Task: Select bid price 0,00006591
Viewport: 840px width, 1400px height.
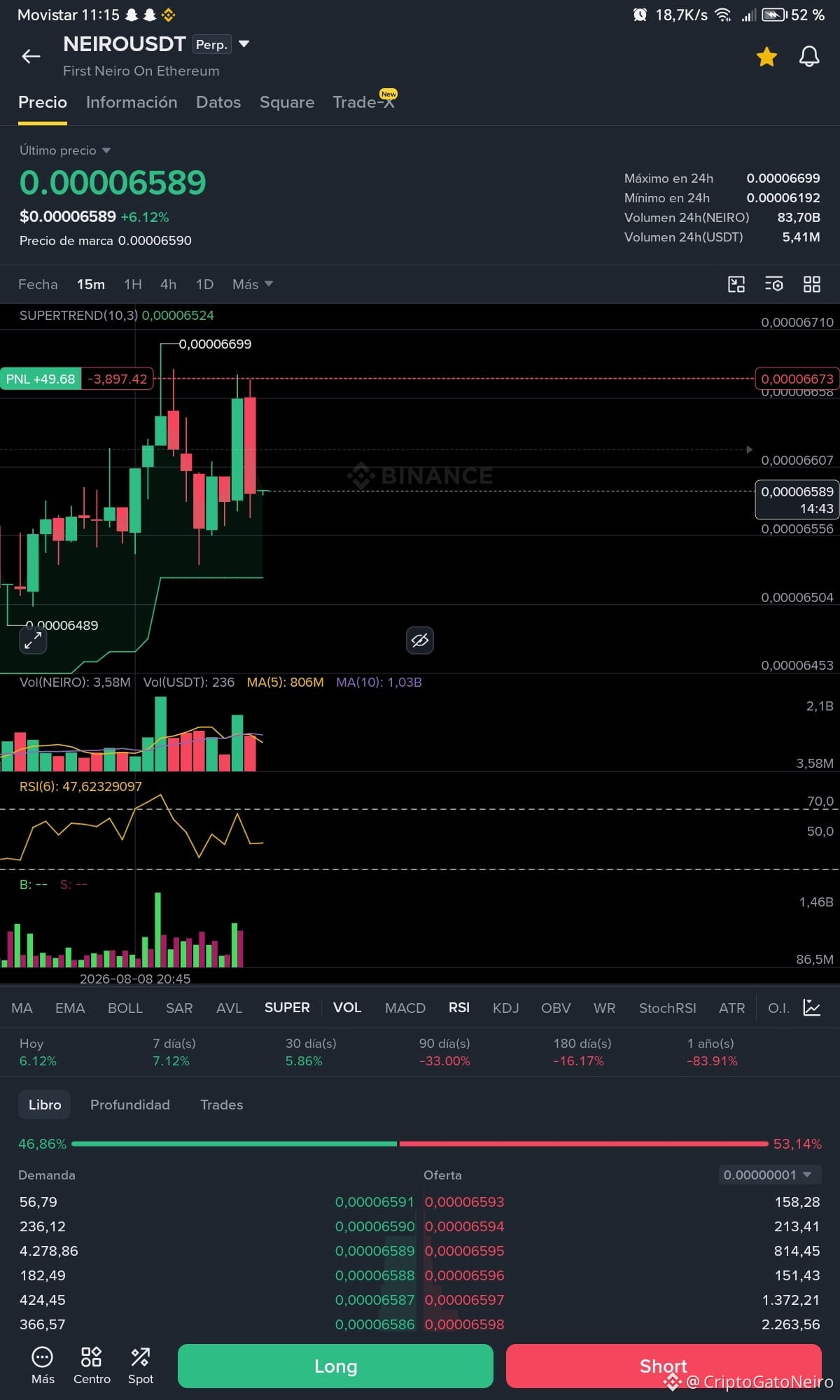Action: [375, 1202]
